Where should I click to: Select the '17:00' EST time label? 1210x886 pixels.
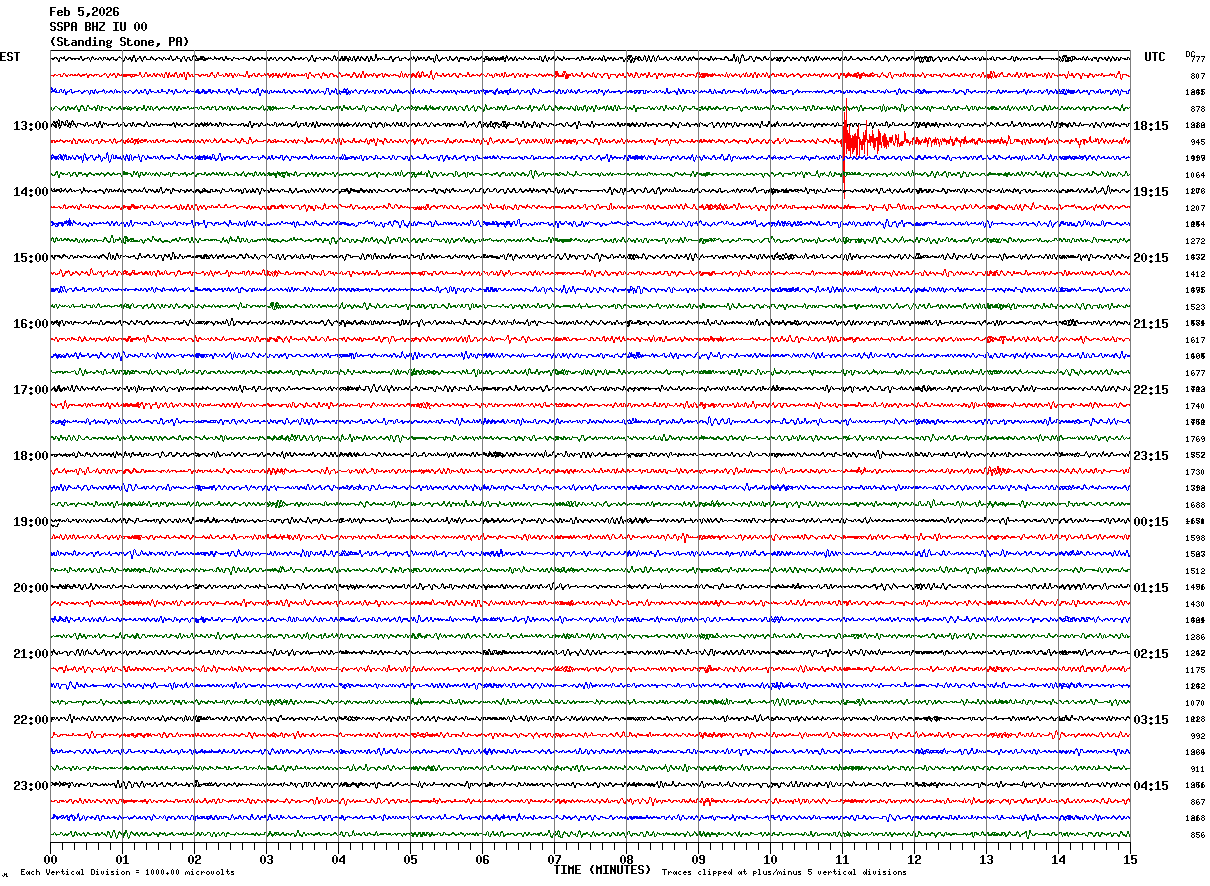click(30, 389)
